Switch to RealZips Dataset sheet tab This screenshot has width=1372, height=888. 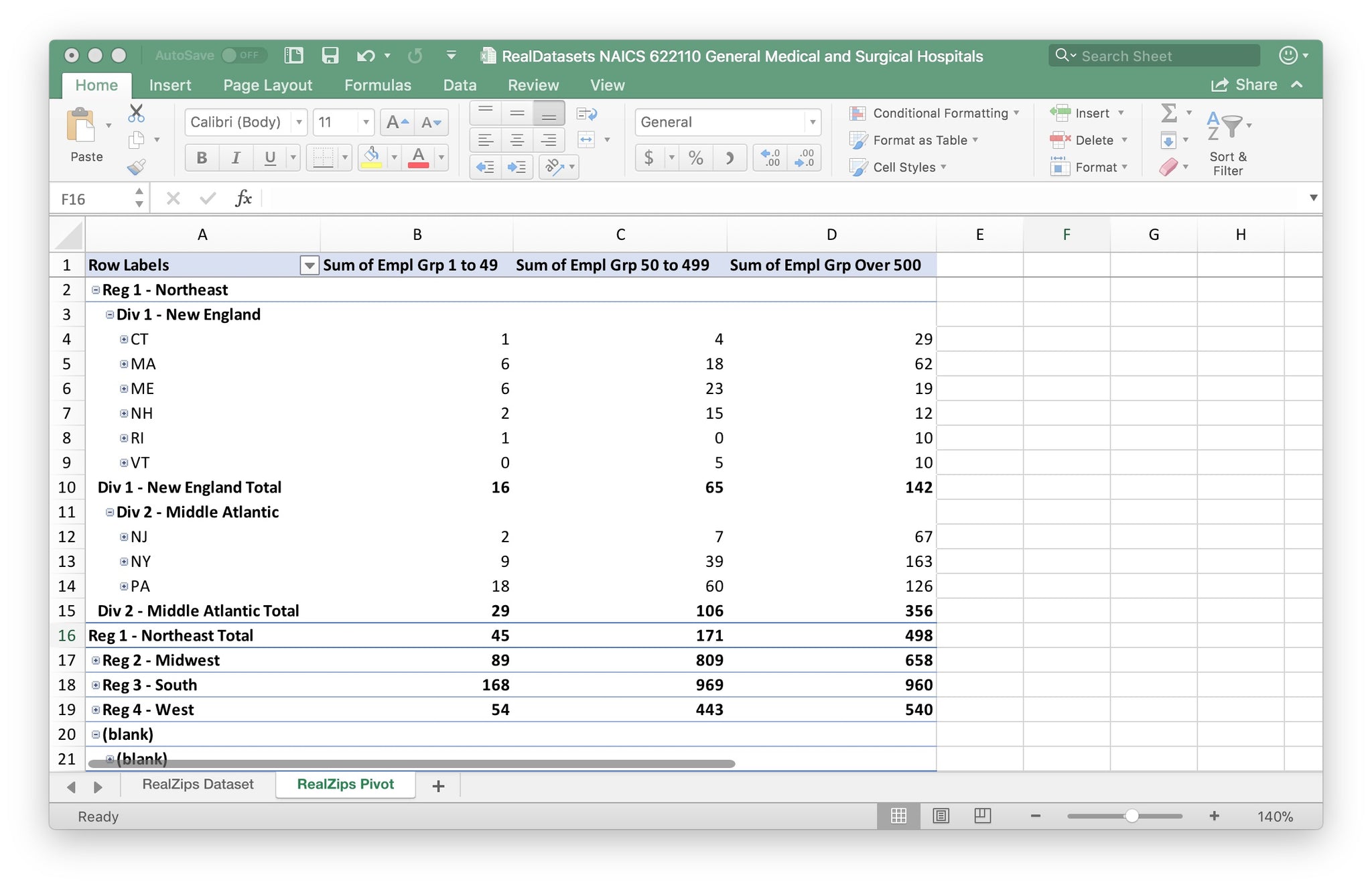(x=198, y=784)
